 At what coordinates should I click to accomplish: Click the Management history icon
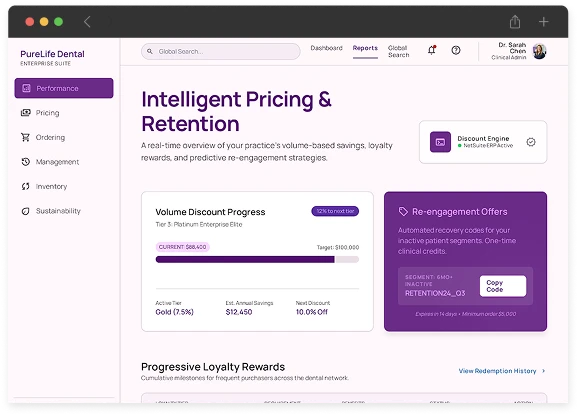25,162
